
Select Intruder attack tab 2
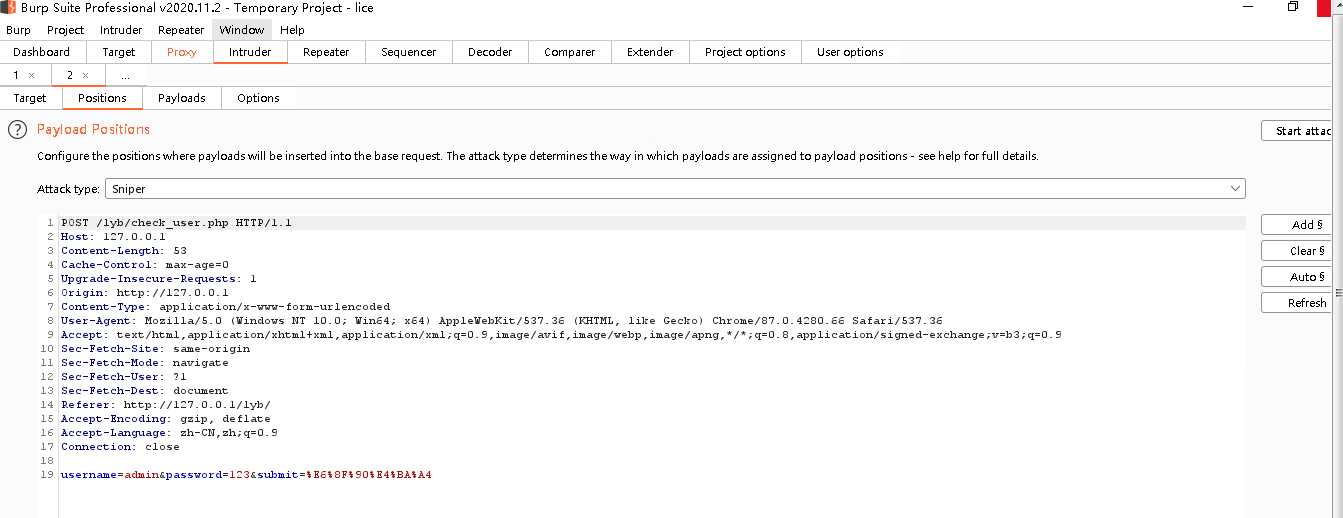(70, 76)
